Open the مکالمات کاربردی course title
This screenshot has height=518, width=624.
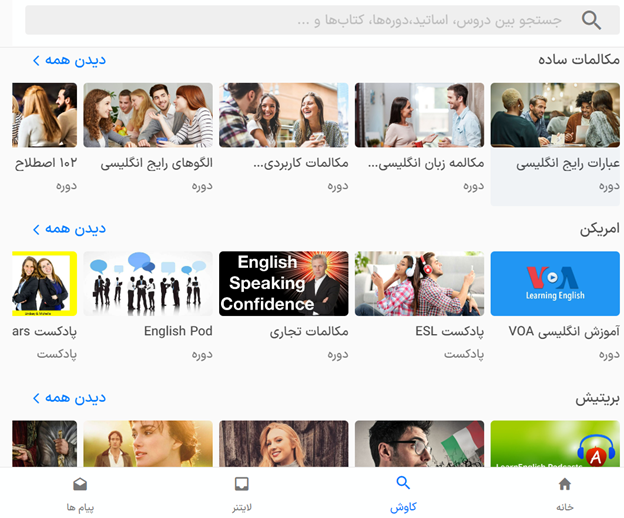click(x=301, y=163)
